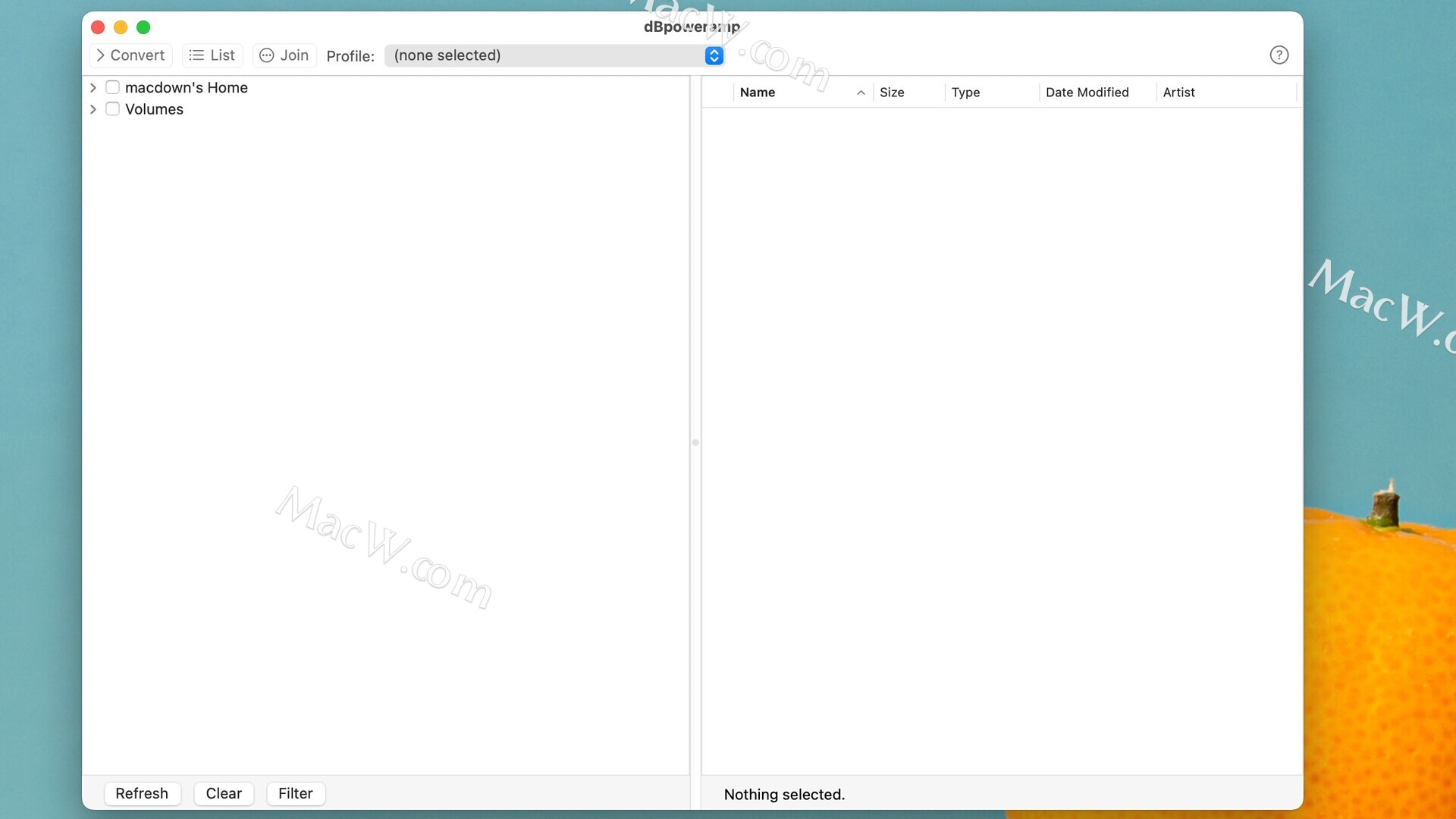
Task: Check the macdown's Home checkbox
Action: [x=112, y=87]
